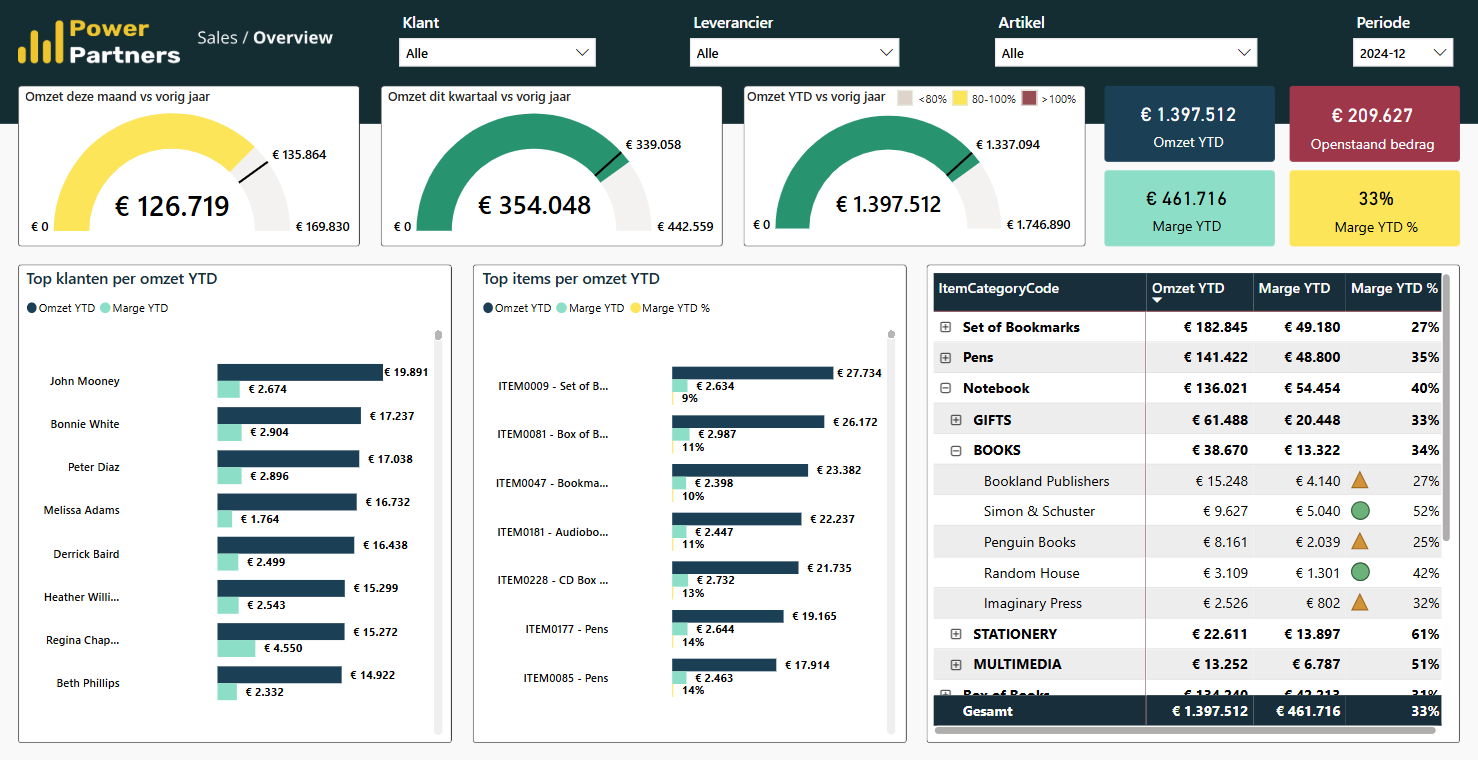Open the Leverancier dropdown filter
Viewport: 1478px width, 760px height.
(x=794, y=53)
